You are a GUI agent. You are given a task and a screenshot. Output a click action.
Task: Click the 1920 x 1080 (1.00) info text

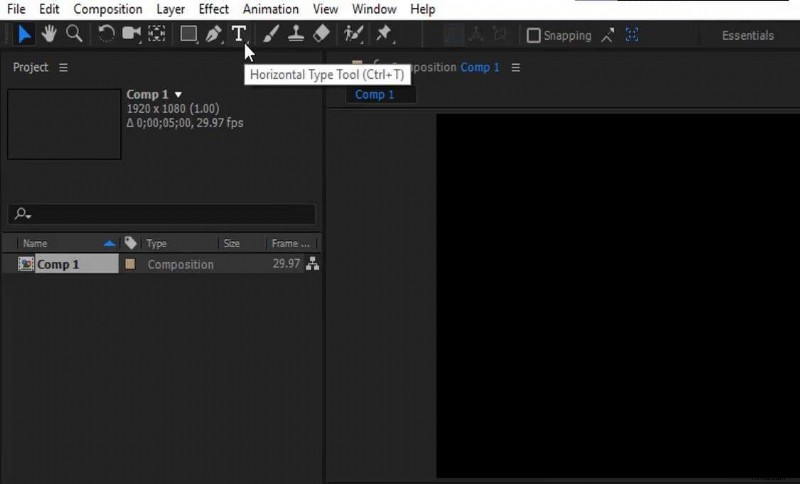[x=173, y=109]
